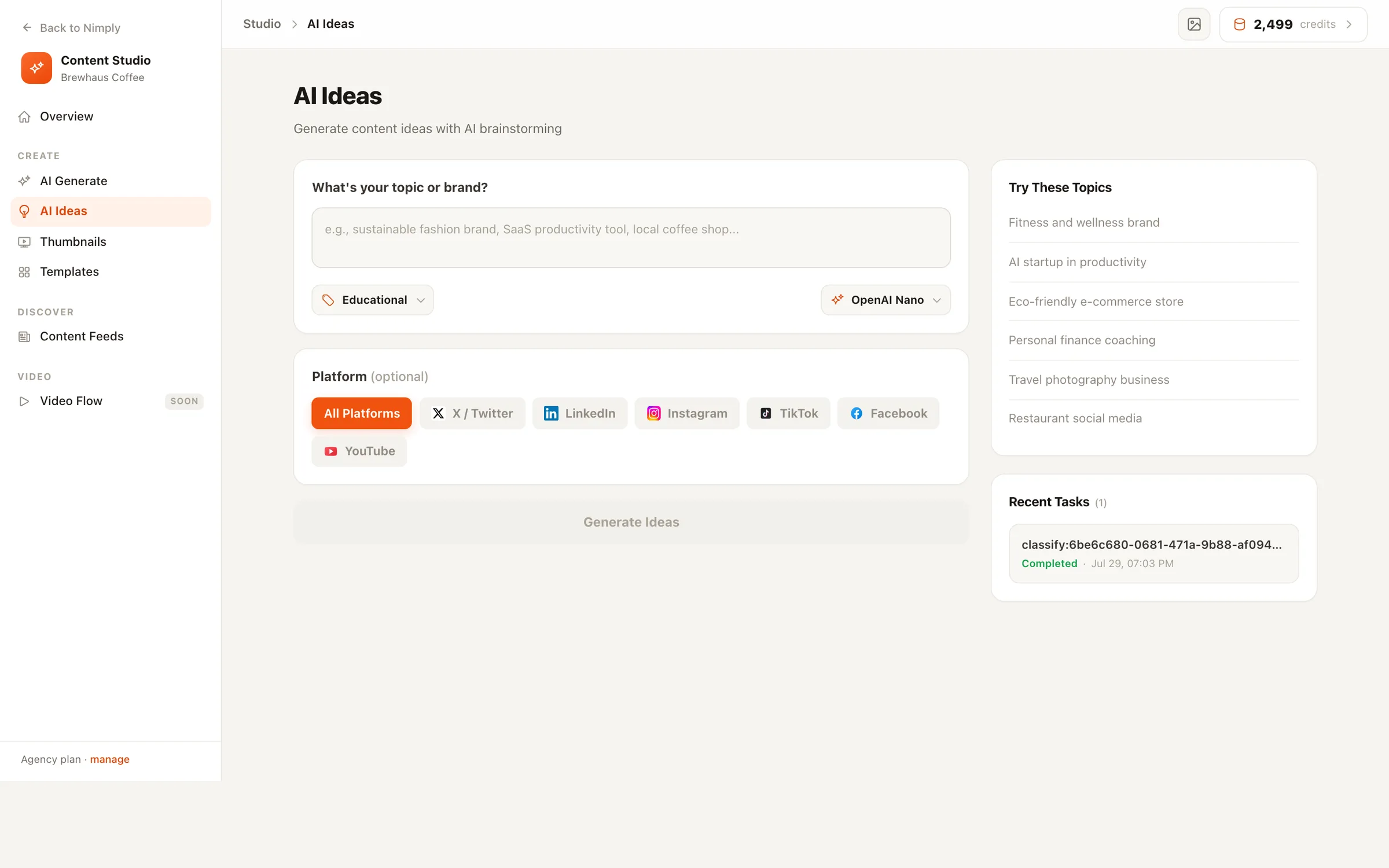Choose the Eco-friendly e-commerce store topic
The image size is (1389, 868).
tap(1096, 301)
